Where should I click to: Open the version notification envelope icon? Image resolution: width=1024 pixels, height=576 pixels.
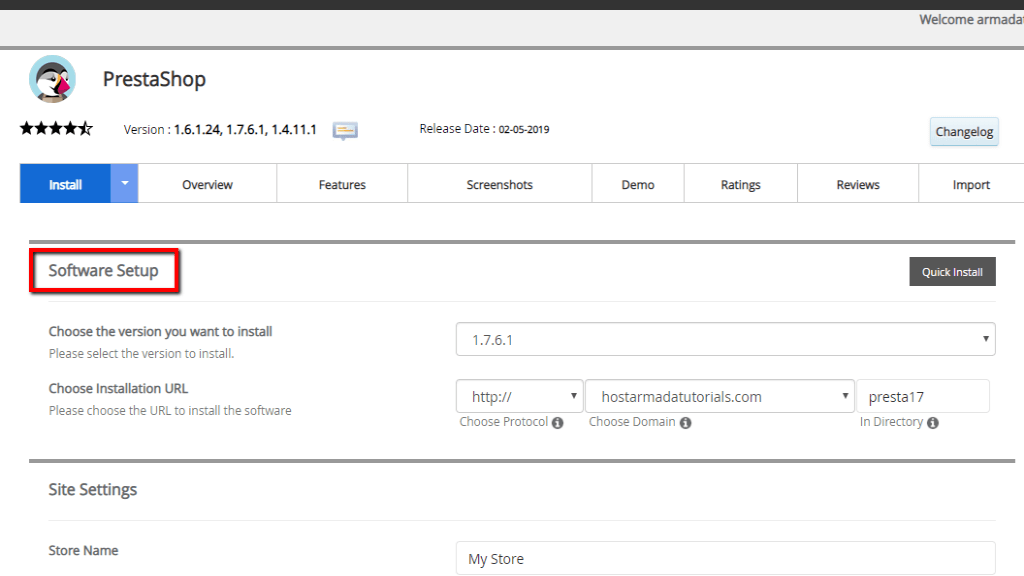pos(345,131)
